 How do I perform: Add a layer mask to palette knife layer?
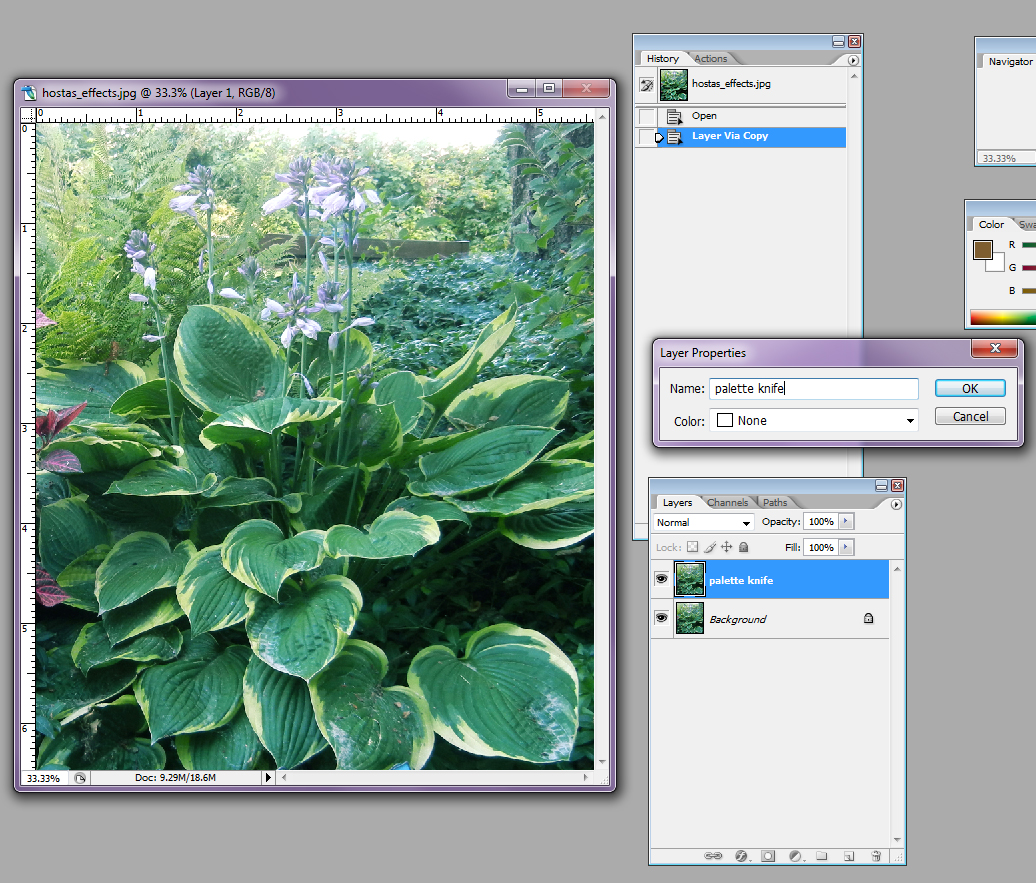[x=768, y=856]
